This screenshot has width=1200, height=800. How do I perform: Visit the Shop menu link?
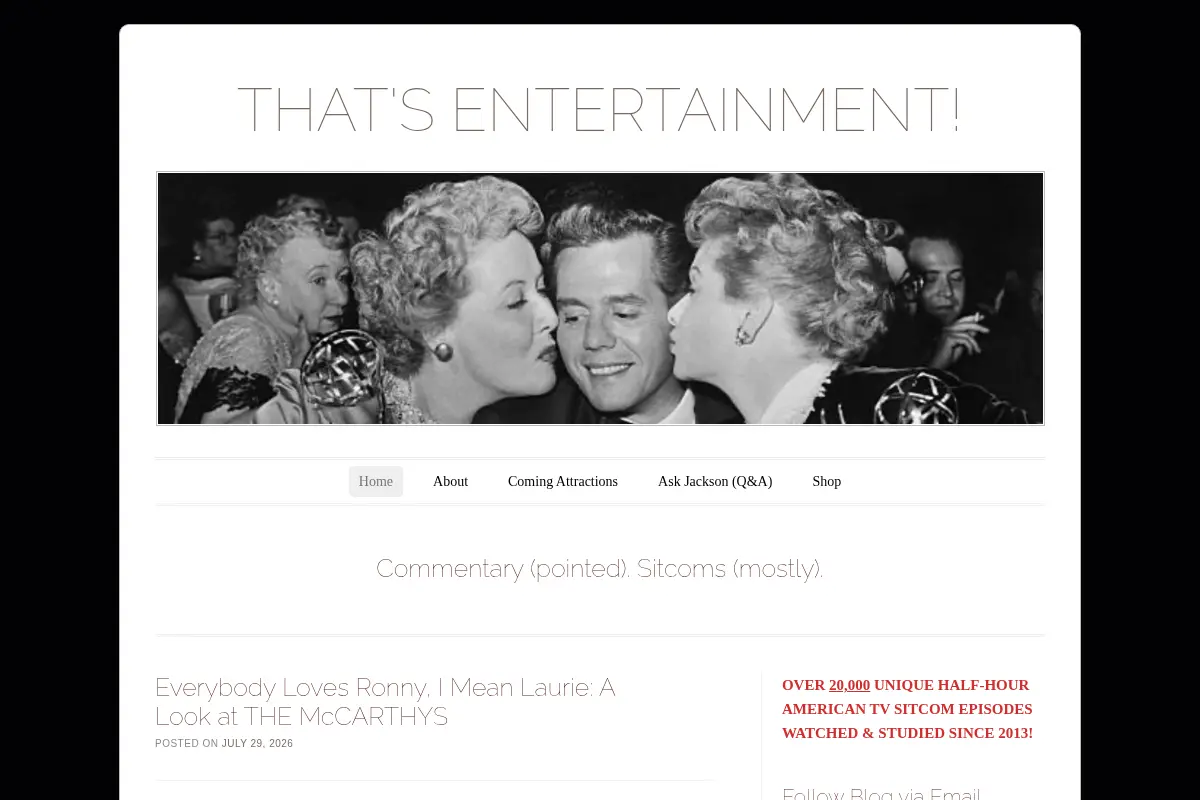(827, 481)
